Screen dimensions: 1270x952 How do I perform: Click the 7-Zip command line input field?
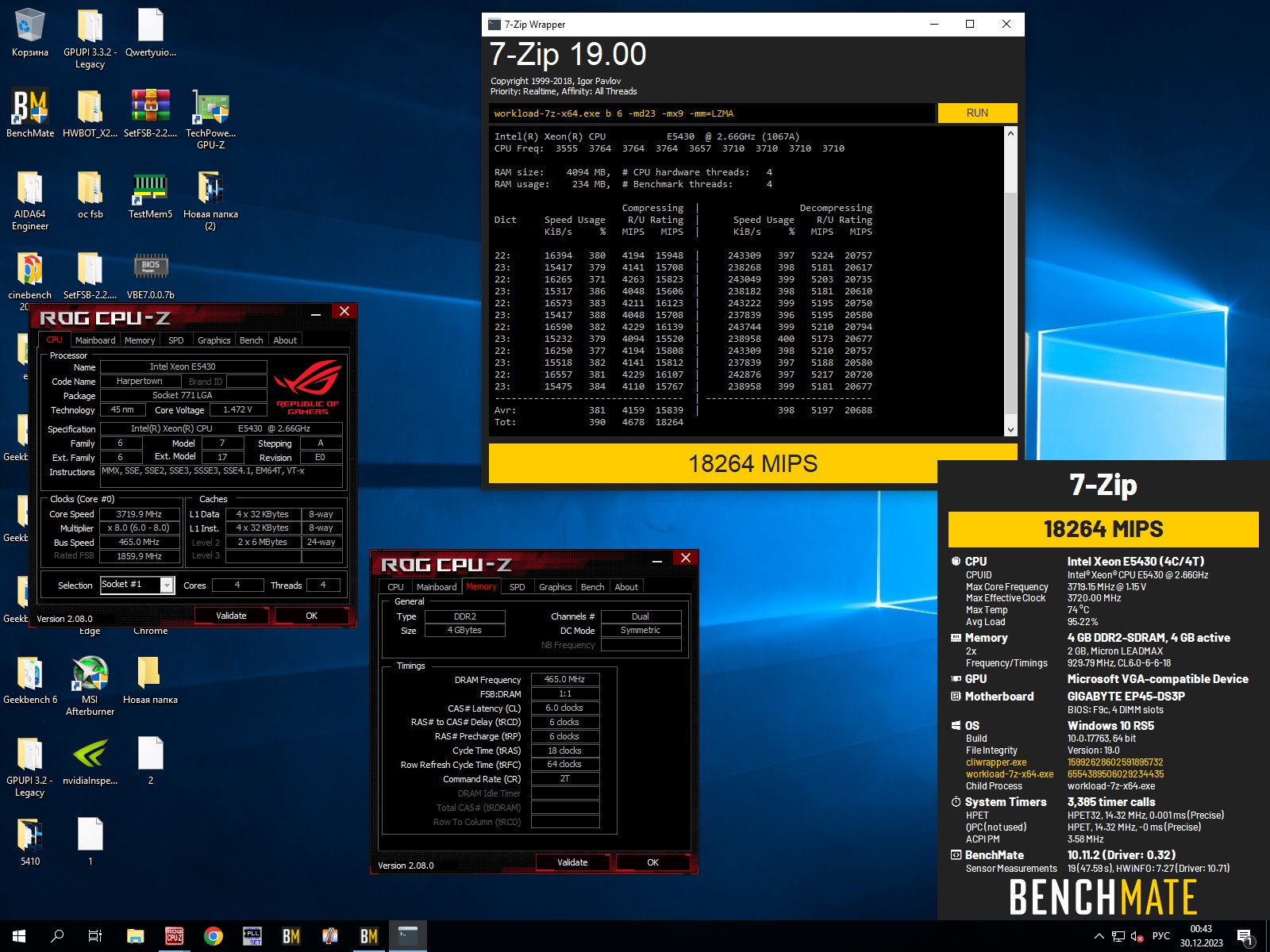coord(711,113)
